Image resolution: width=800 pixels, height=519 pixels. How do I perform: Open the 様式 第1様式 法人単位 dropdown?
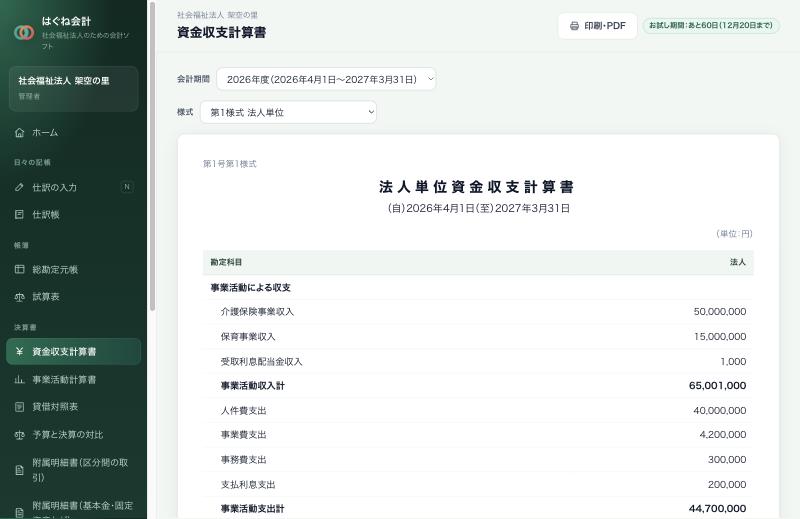coord(288,112)
